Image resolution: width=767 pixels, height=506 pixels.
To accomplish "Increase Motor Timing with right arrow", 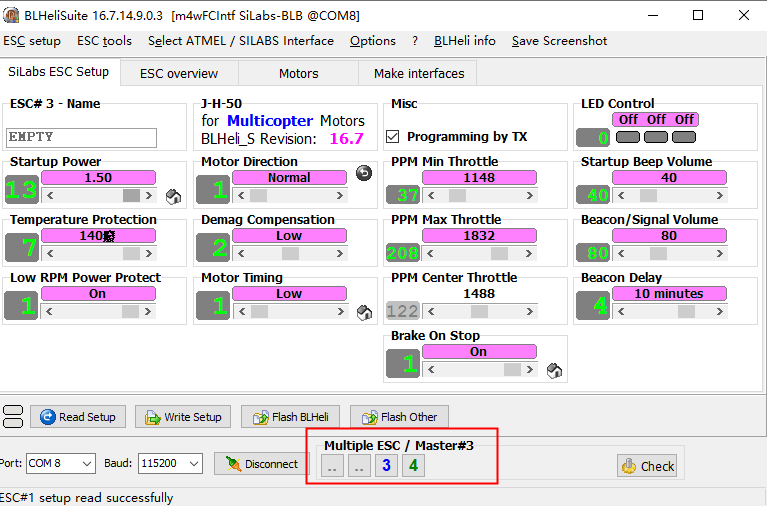I will click(x=340, y=312).
